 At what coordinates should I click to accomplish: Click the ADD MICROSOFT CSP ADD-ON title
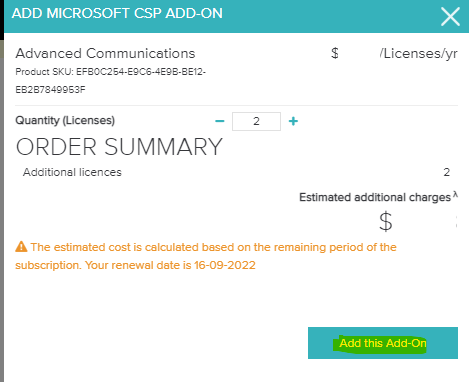tap(117, 14)
